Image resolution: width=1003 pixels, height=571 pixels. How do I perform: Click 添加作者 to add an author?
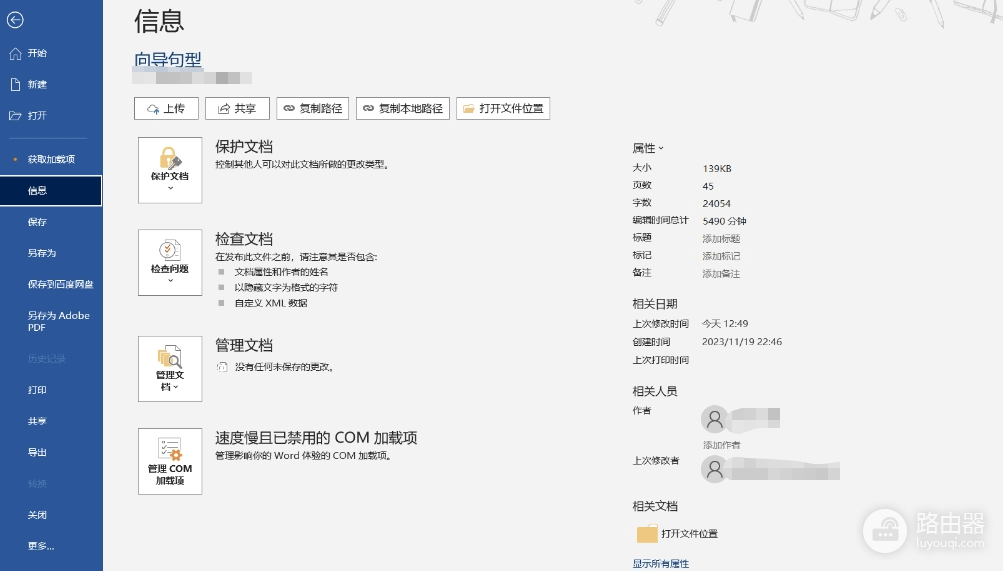tap(722, 445)
